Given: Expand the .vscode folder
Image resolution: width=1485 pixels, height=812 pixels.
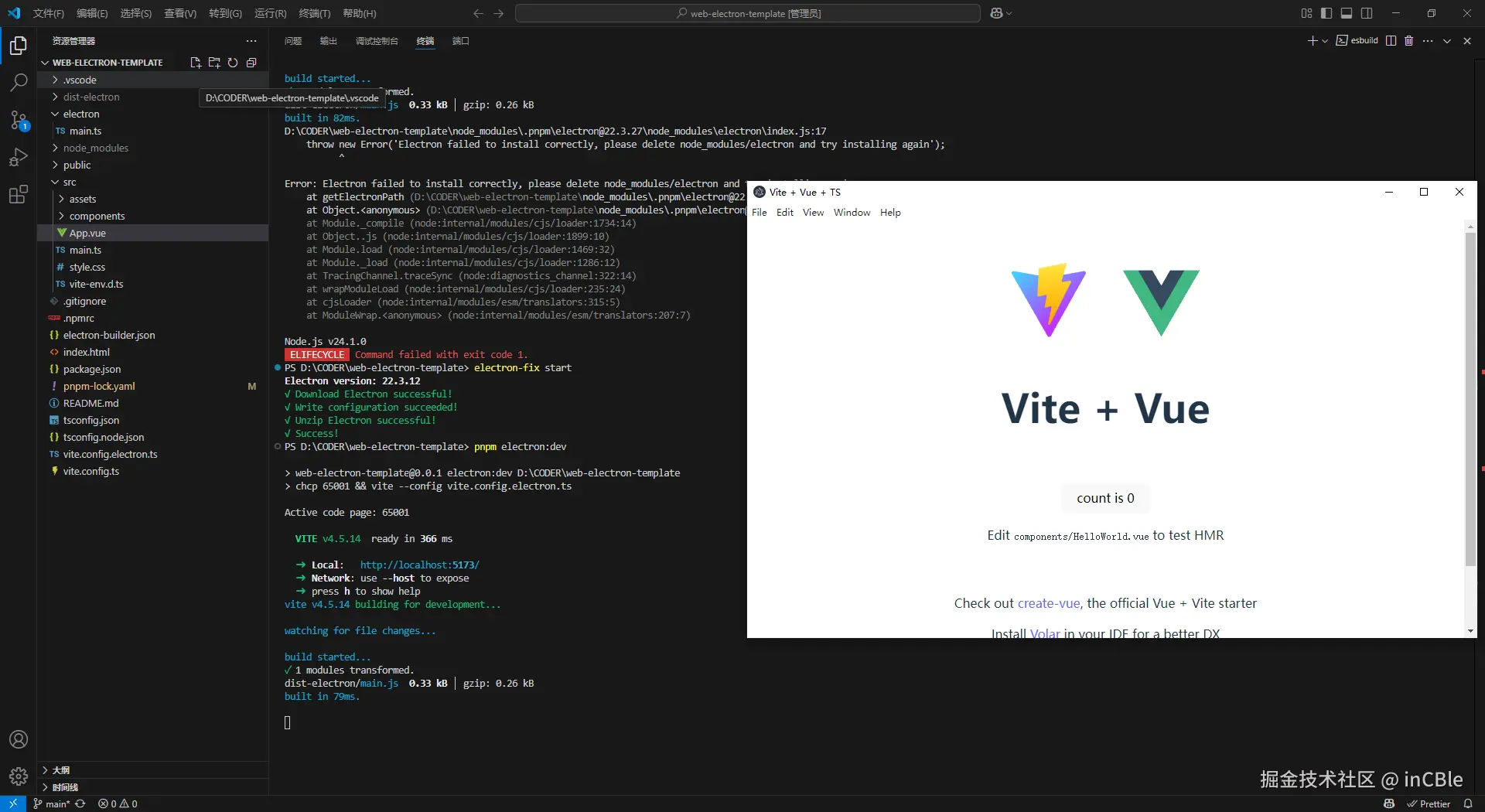Looking at the screenshot, I should (153, 80).
